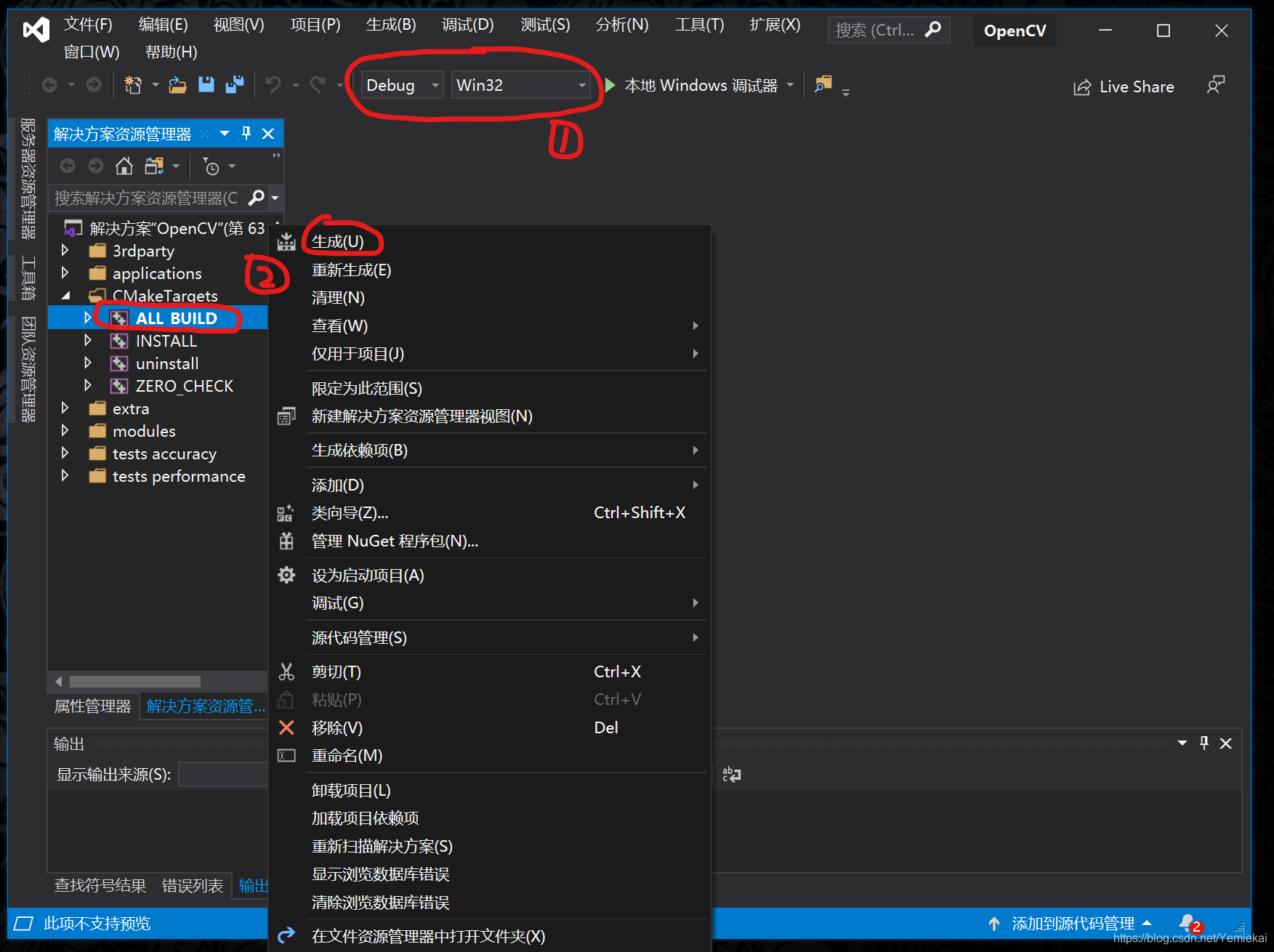Select 卸载项目(L) menu entry

tap(491, 790)
